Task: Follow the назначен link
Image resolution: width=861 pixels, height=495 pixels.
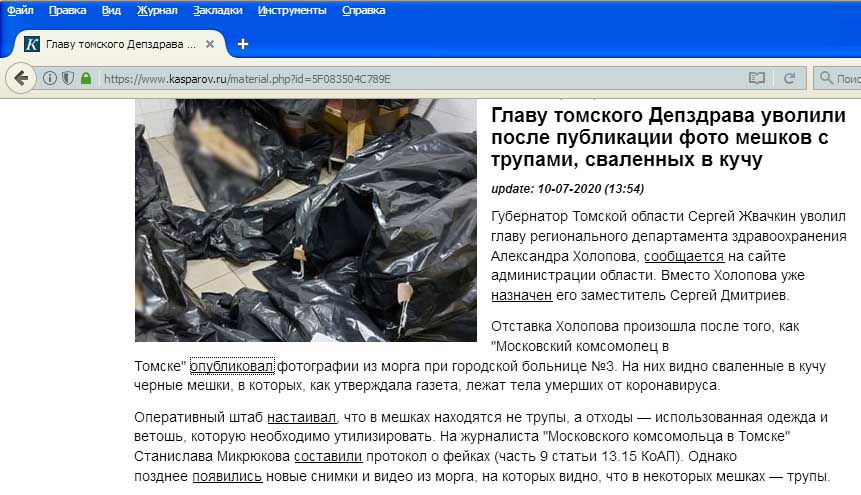Action: [x=521, y=296]
